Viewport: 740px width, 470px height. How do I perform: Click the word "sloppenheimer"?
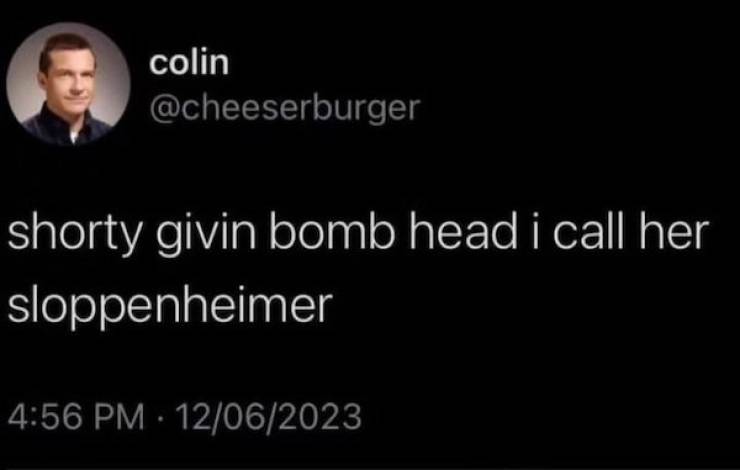pos(170,307)
